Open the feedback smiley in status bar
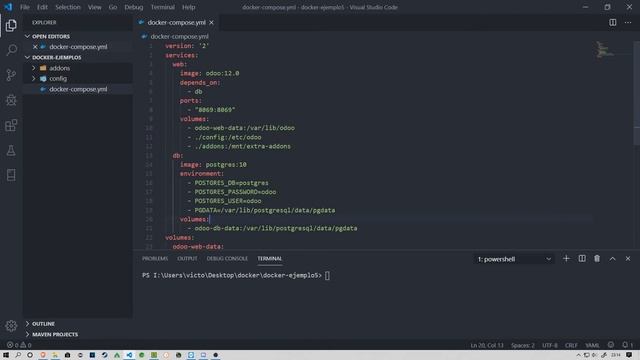The width and height of the screenshot is (640, 360). point(611,345)
